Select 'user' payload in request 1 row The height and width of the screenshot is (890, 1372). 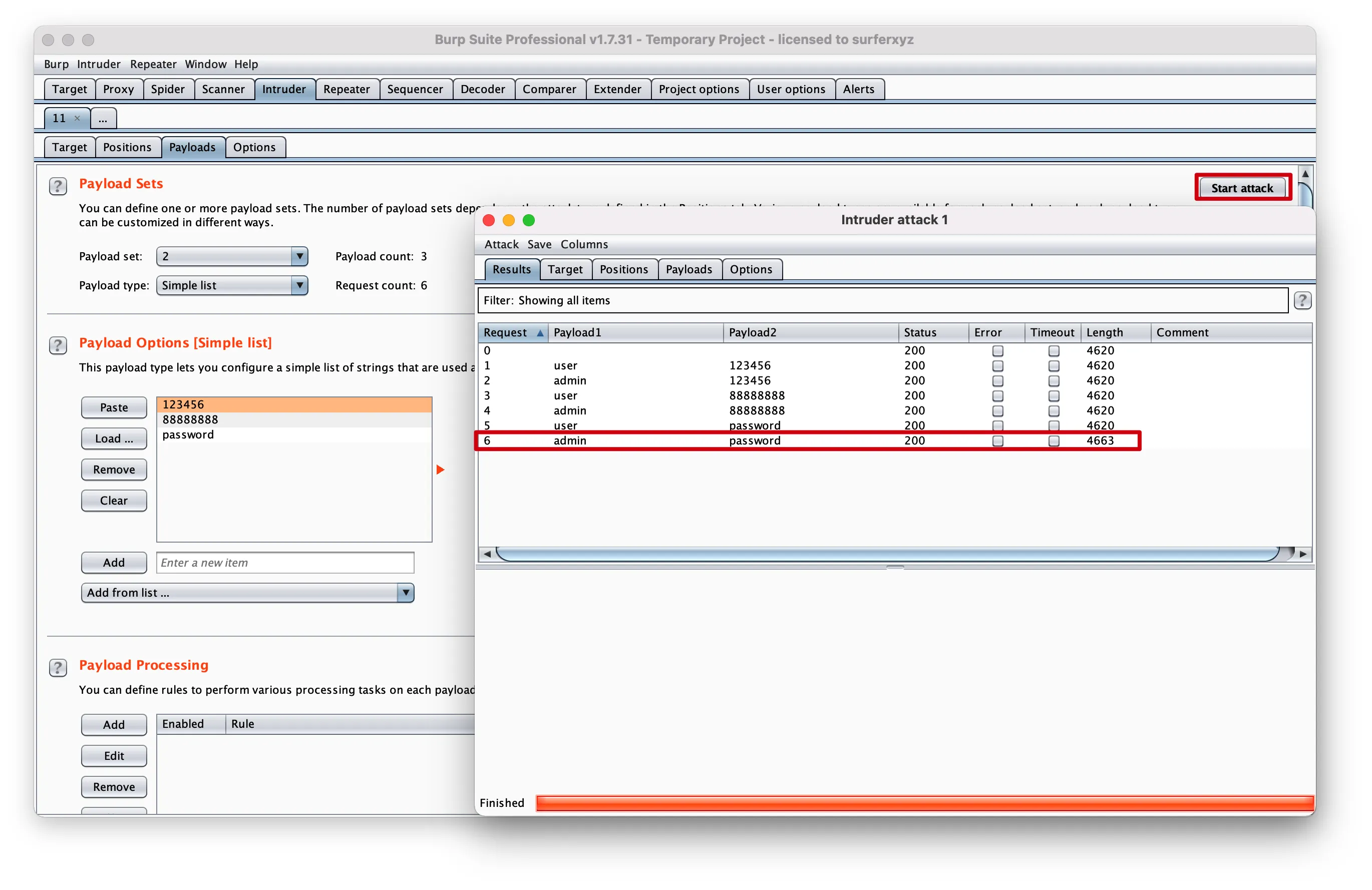pos(565,365)
